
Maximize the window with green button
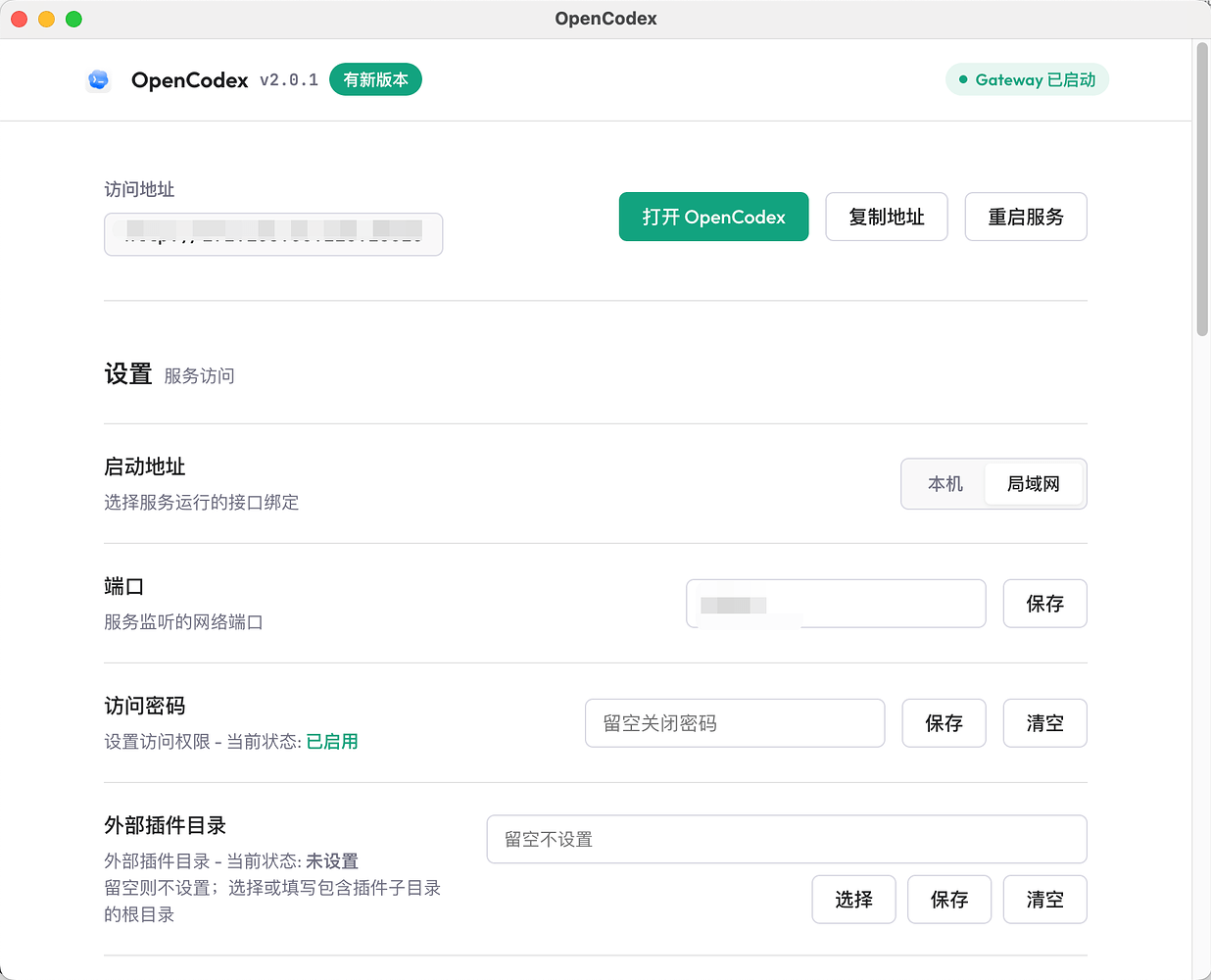(73, 19)
